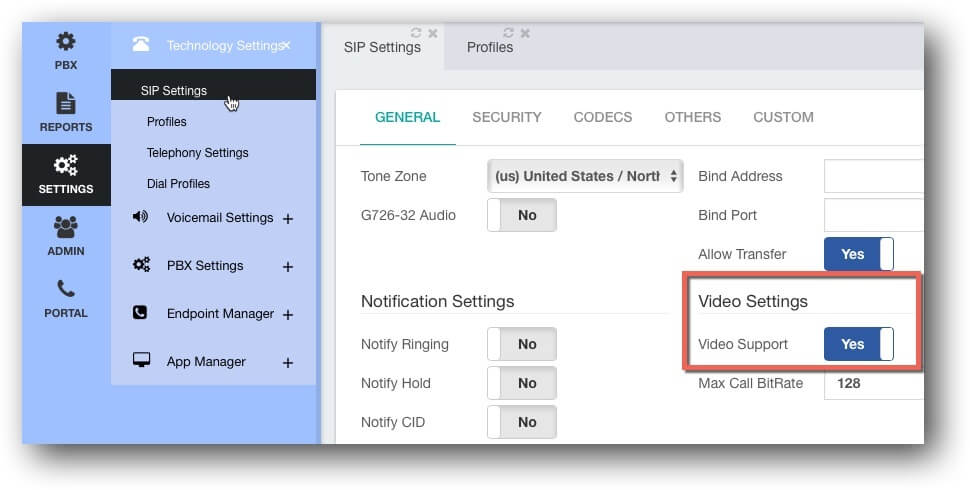Image resolution: width=970 pixels, height=490 pixels.
Task: Click the Tone Zone label
Action: pos(393,176)
